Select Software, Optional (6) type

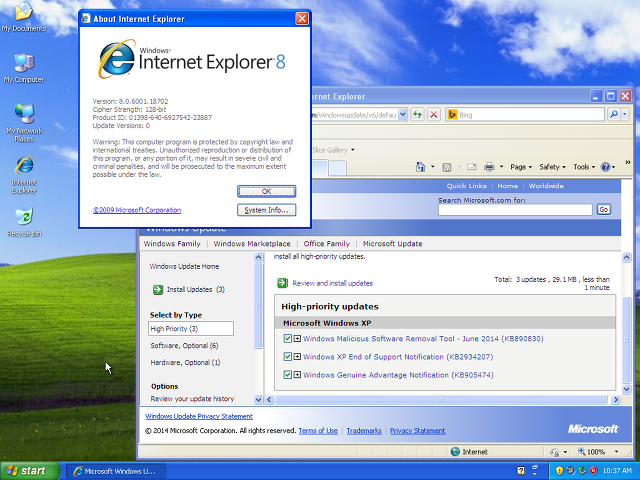pos(184,345)
